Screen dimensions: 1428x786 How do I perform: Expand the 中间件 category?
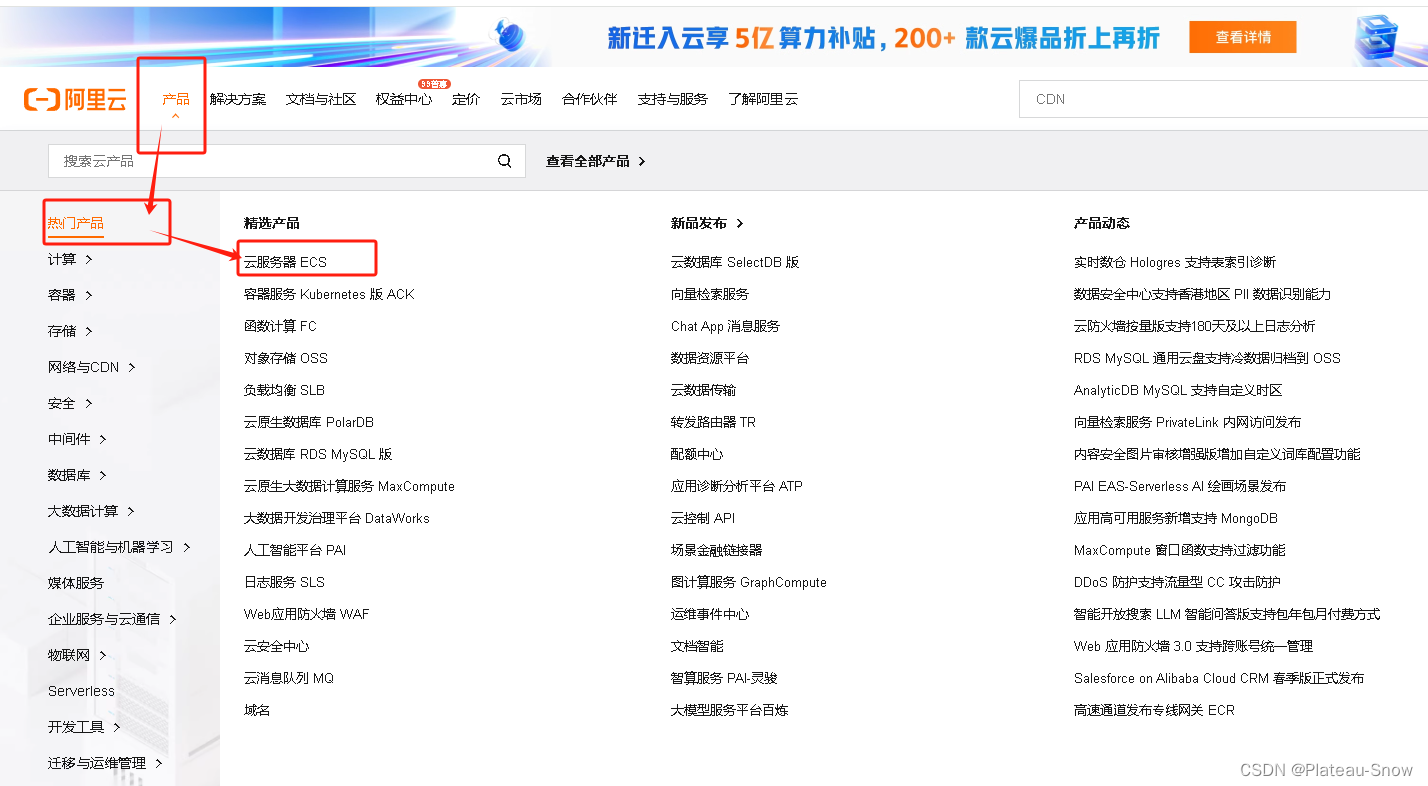(77, 439)
